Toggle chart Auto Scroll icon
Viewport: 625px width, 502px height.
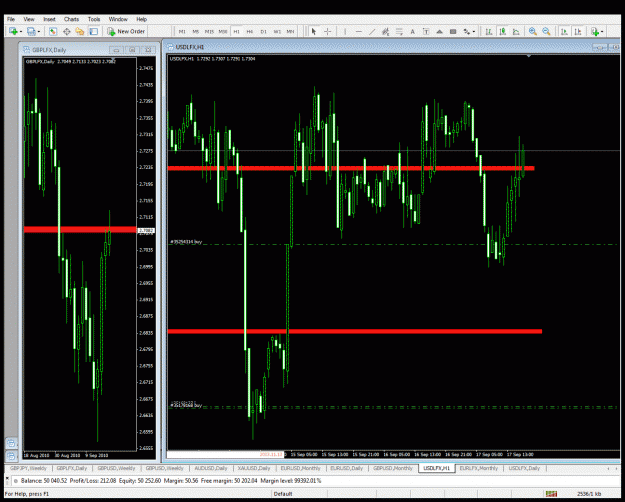pos(564,31)
